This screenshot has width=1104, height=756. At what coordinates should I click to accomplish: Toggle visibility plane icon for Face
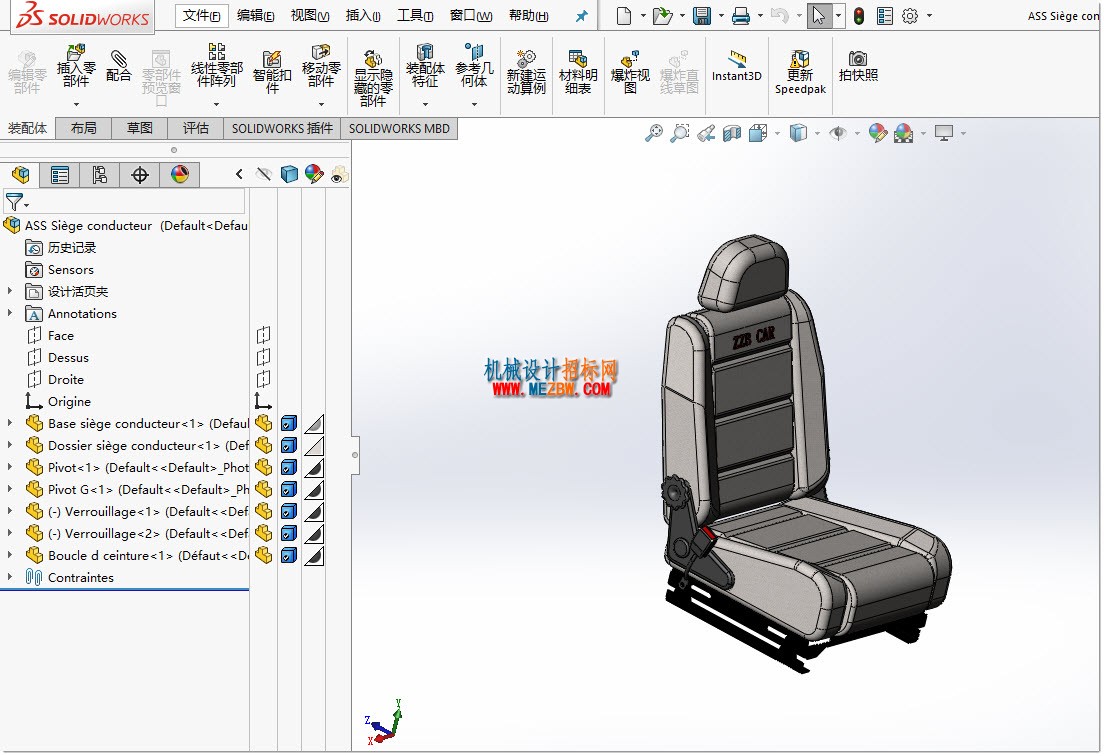[x=263, y=335]
